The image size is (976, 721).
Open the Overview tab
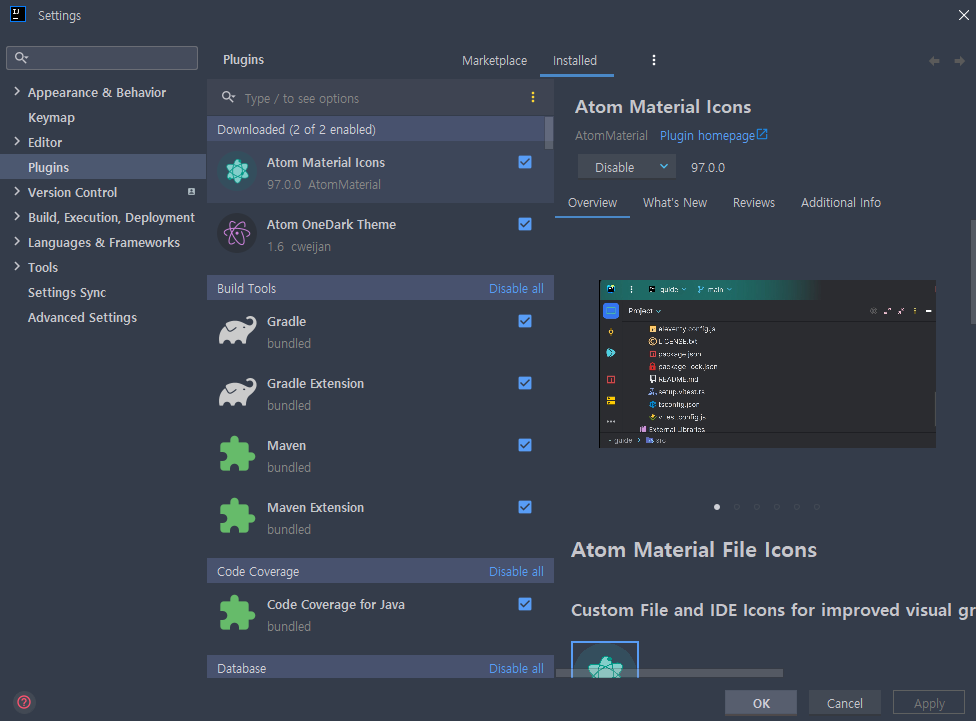tap(592, 202)
